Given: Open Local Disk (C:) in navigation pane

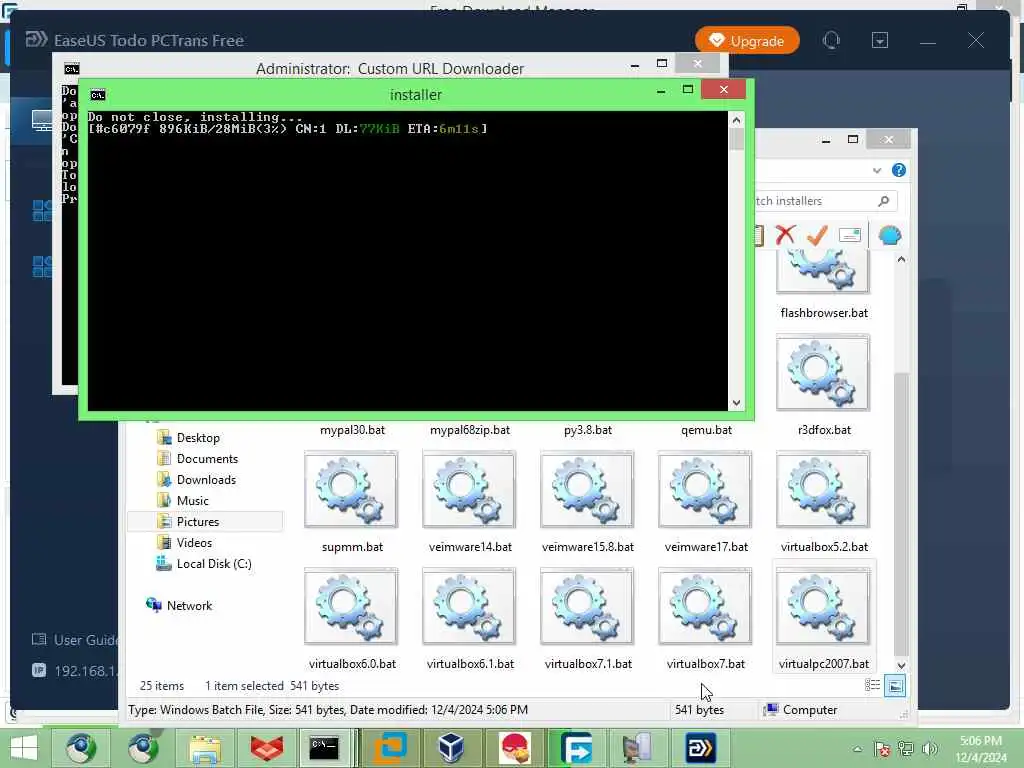Looking at the screenshot, I should pyautogui.click(x=214, y=564).
